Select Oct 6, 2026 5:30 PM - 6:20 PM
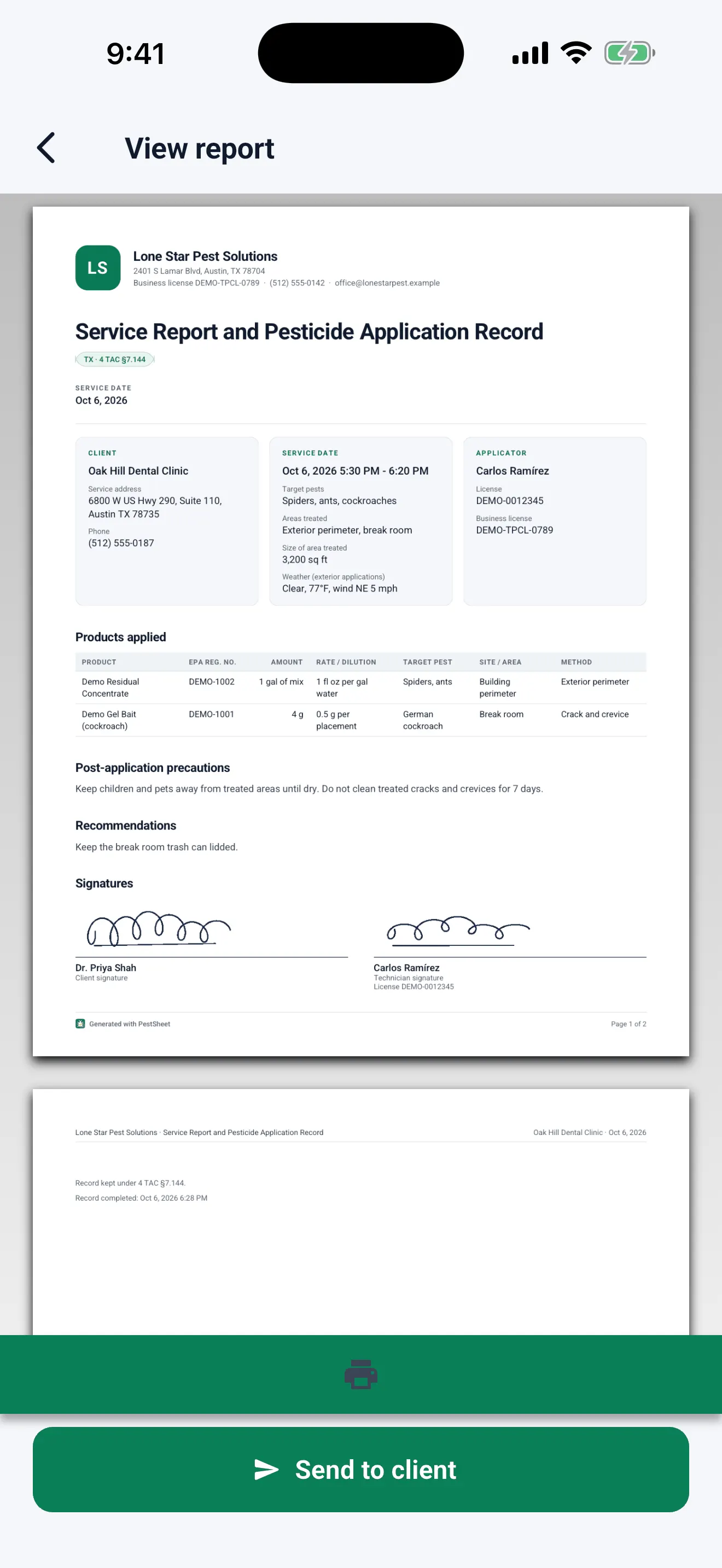Viewport: 722px width, 1568px height. (355, 471)
